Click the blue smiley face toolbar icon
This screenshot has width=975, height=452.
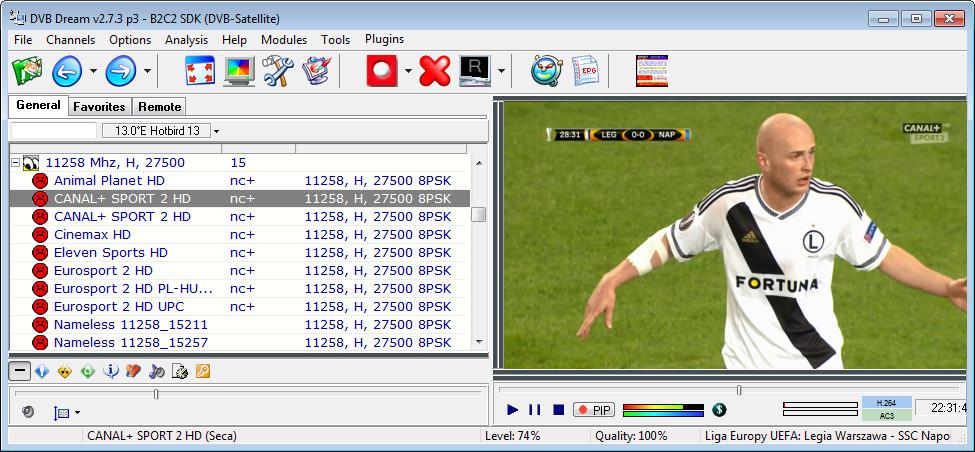tap(547, 71)
